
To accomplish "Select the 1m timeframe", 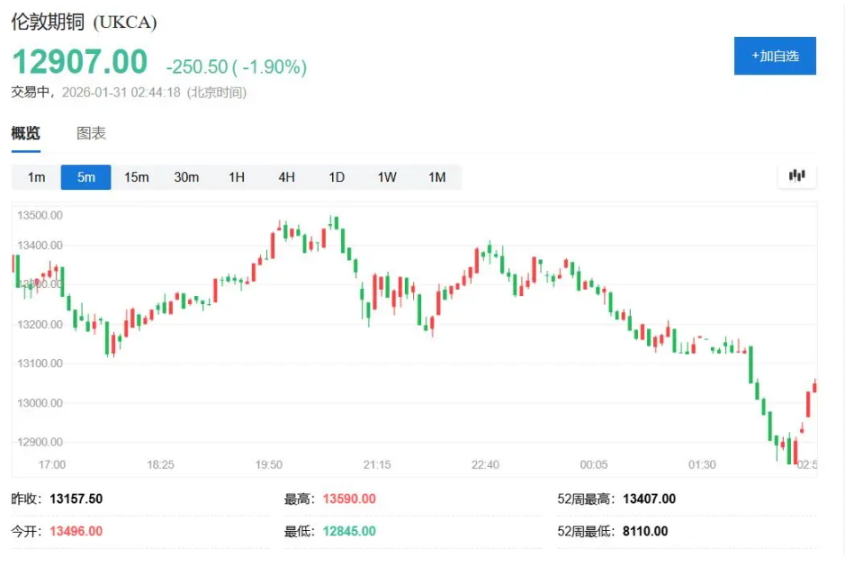I will (x=36, y=177).
